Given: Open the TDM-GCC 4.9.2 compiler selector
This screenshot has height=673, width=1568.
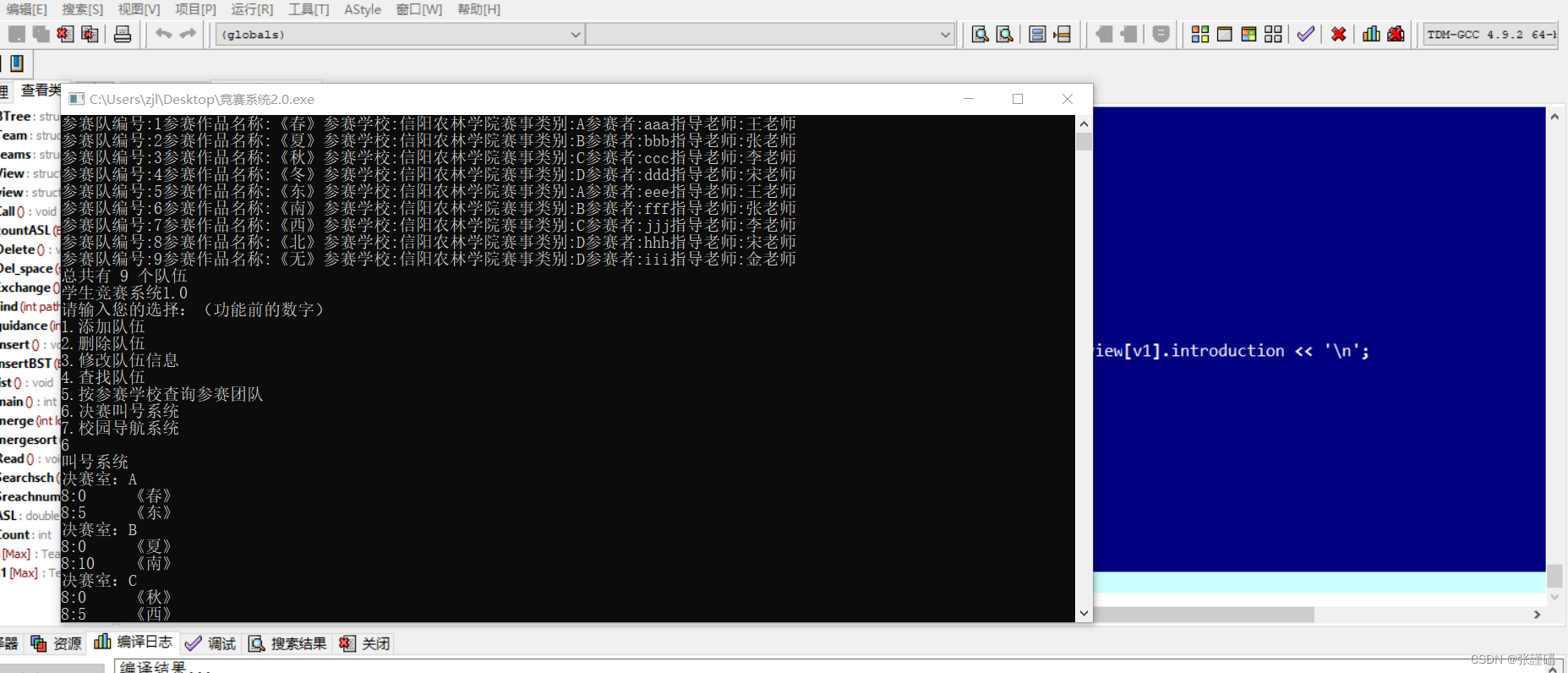Looking at the screenshot, I should click(1490, 35).
